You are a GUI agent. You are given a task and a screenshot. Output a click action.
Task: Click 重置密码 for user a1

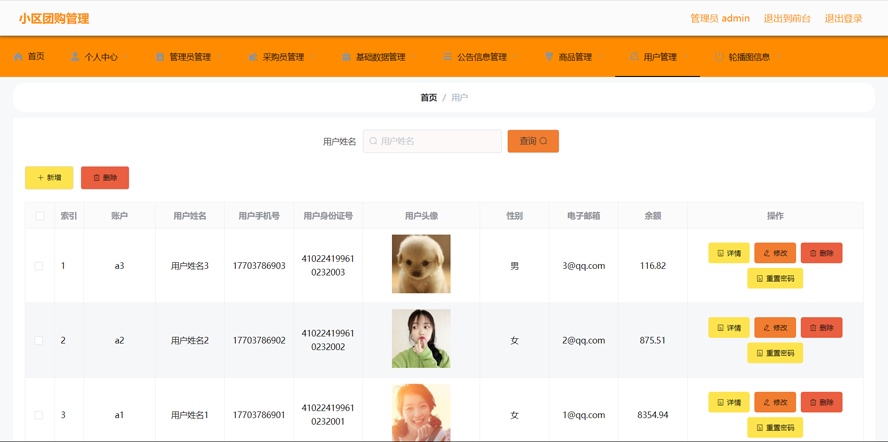click(775, 428)
